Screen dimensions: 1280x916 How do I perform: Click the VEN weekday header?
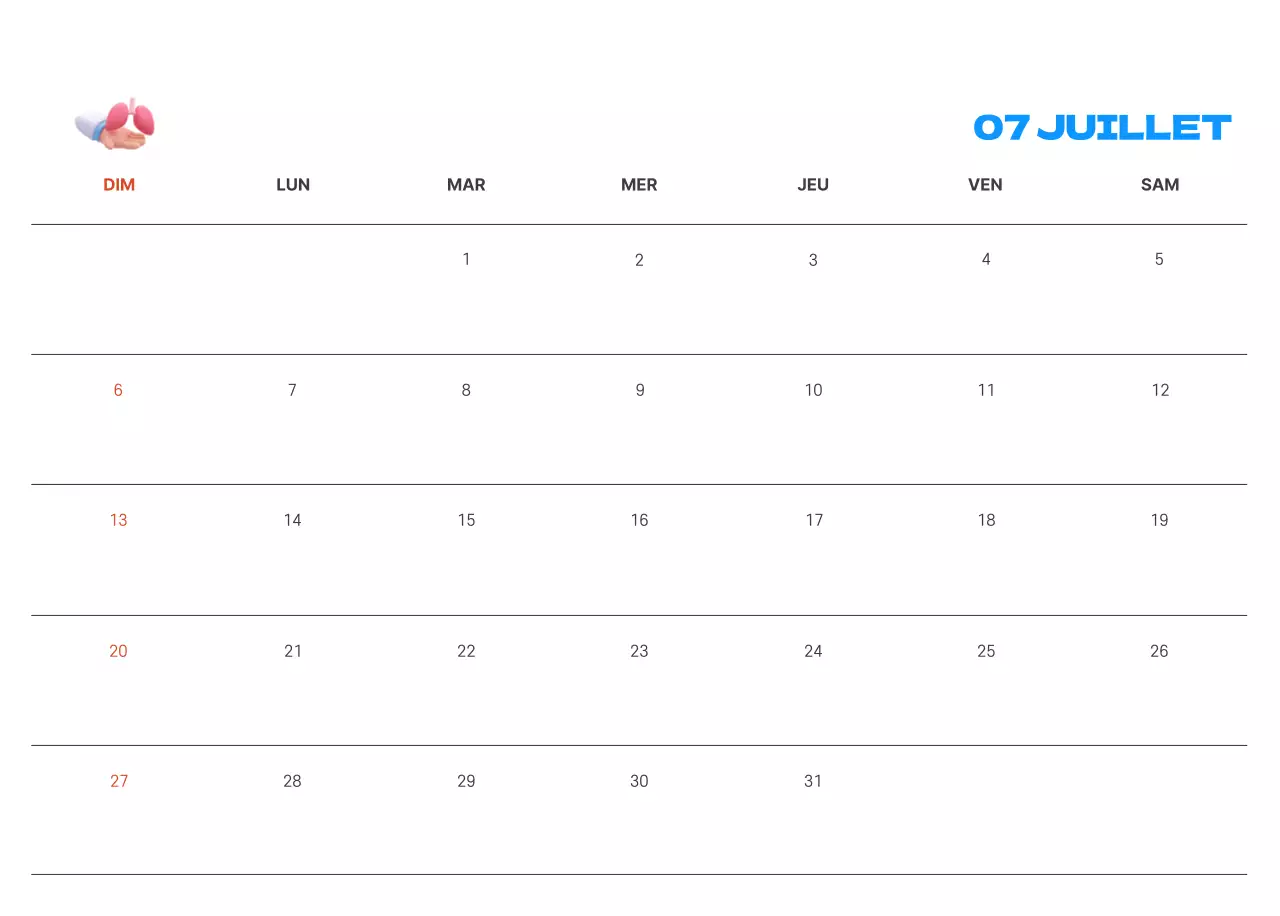click(985, 185)
